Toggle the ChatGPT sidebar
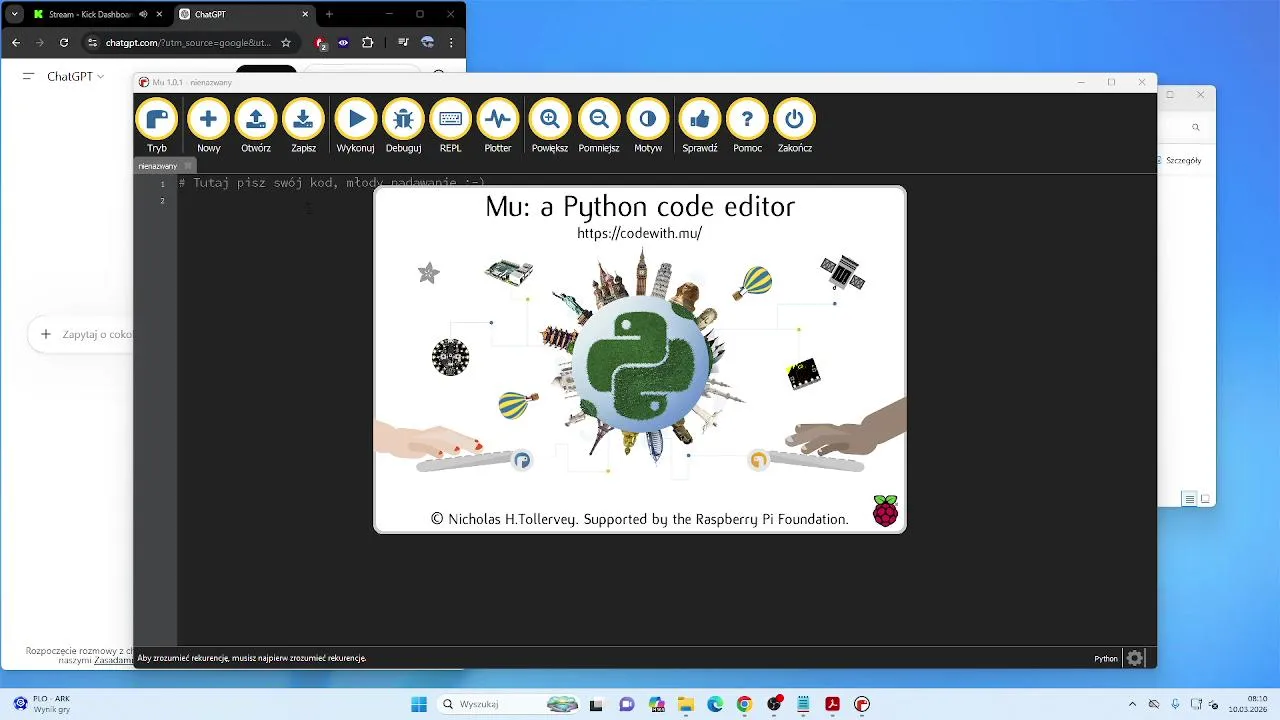 pos(28,76)
